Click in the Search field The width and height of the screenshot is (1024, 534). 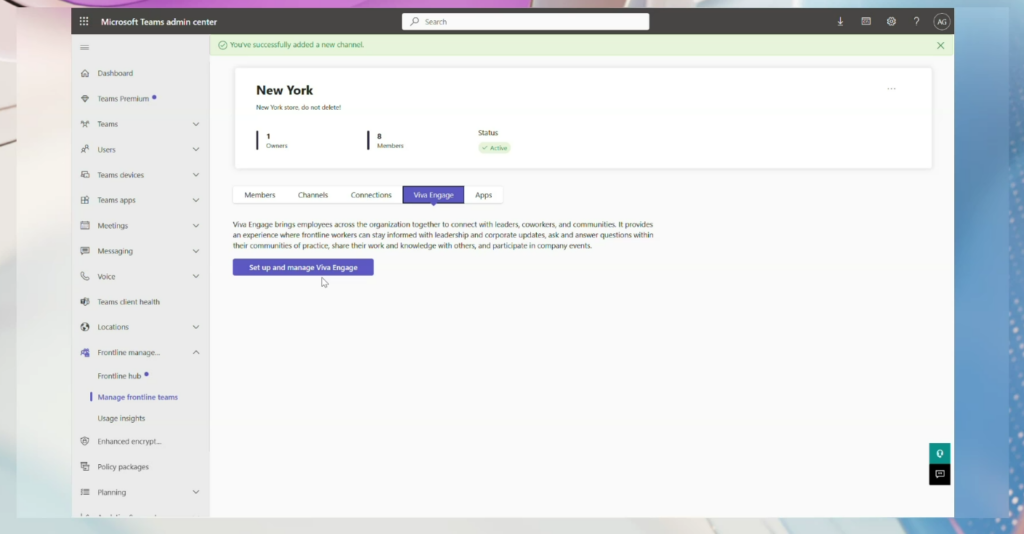[x=526, y=22]
